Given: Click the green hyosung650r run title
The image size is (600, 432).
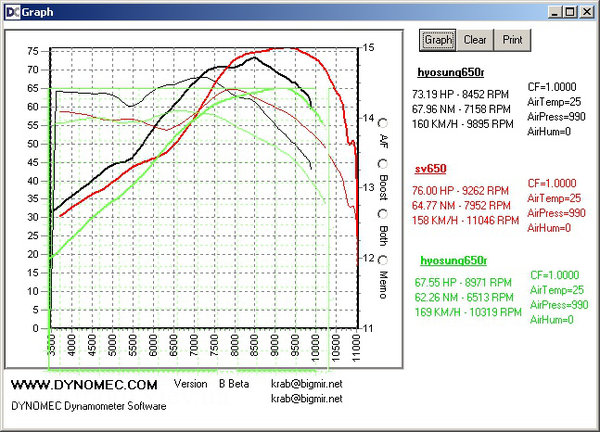Looking at the screenshot, I should pos(453,261).
